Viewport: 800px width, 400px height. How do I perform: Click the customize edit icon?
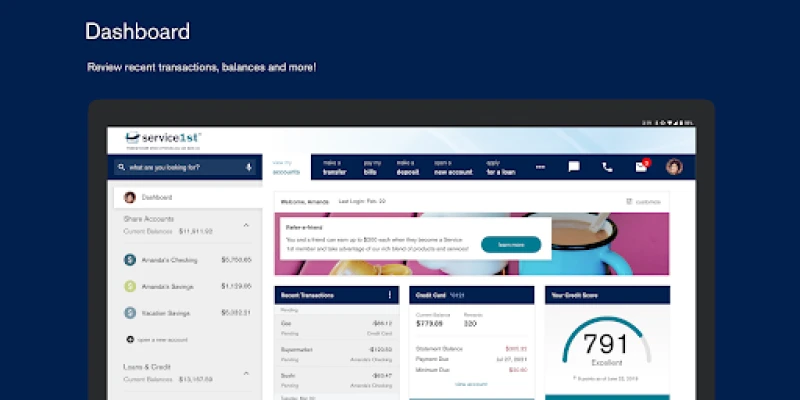(629, 202)
